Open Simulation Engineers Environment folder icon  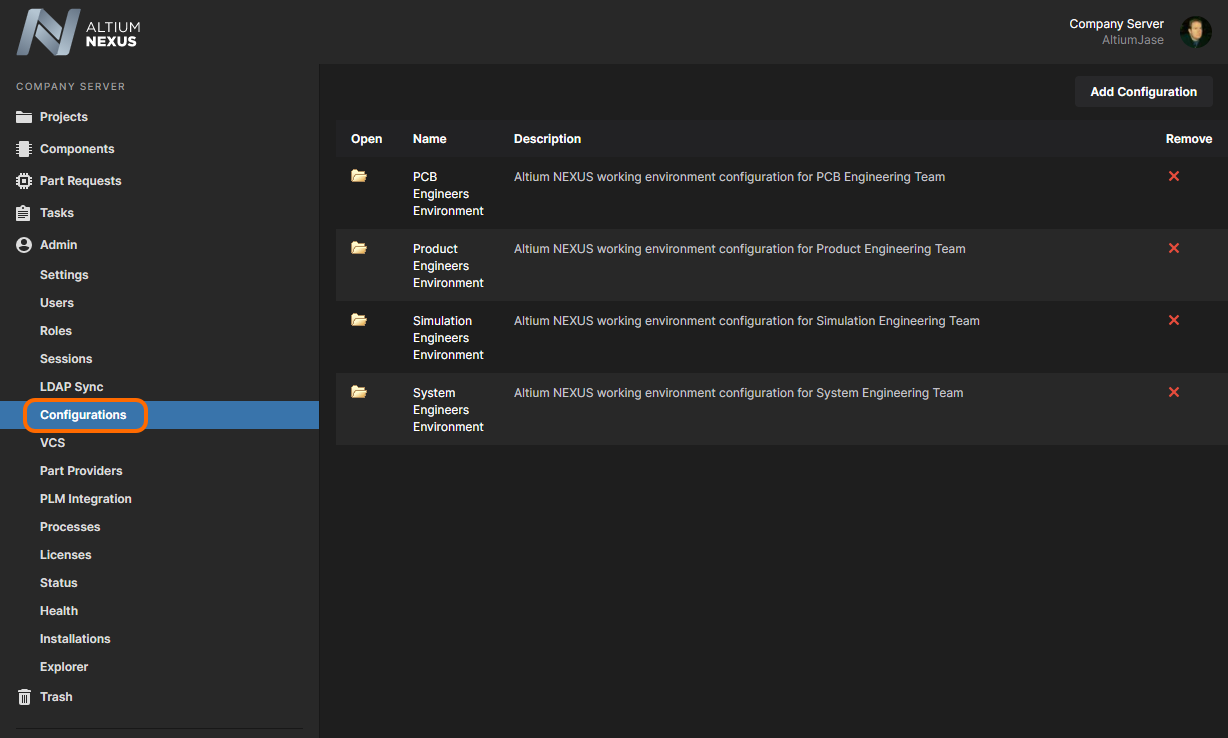pyautogui.click(x=359, y=320)
